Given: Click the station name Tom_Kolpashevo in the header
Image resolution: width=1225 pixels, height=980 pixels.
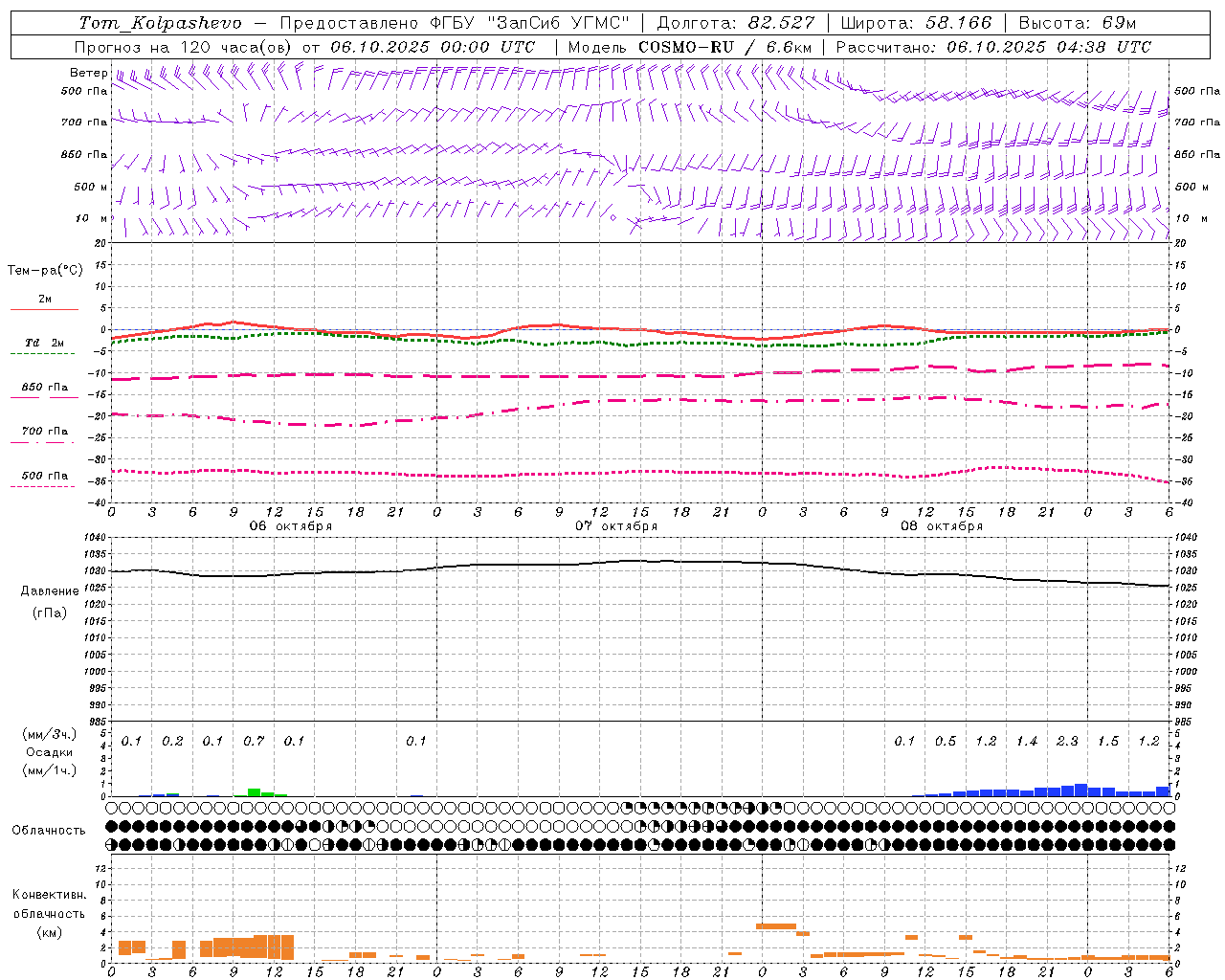Looking at the screenshot, I should pyautogui.click(x=160, y=23).
